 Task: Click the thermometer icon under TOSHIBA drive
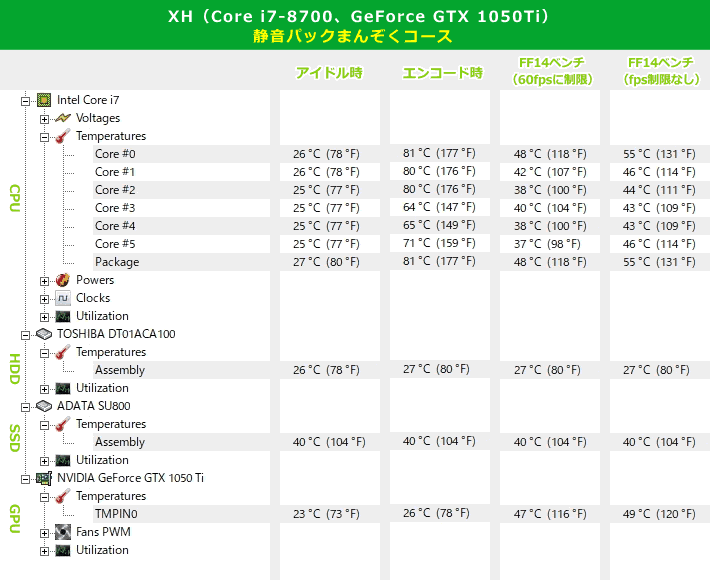[62, 352]
